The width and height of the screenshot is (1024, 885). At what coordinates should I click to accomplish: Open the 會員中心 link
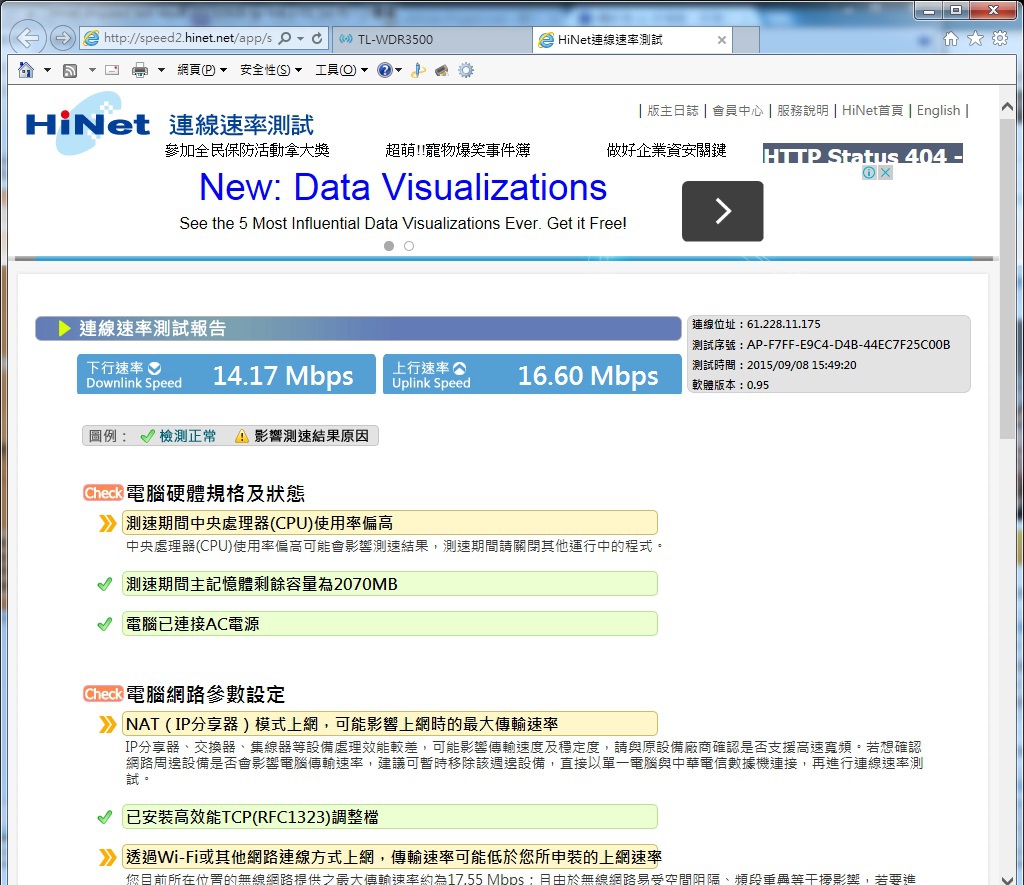(x=737, y=110)
